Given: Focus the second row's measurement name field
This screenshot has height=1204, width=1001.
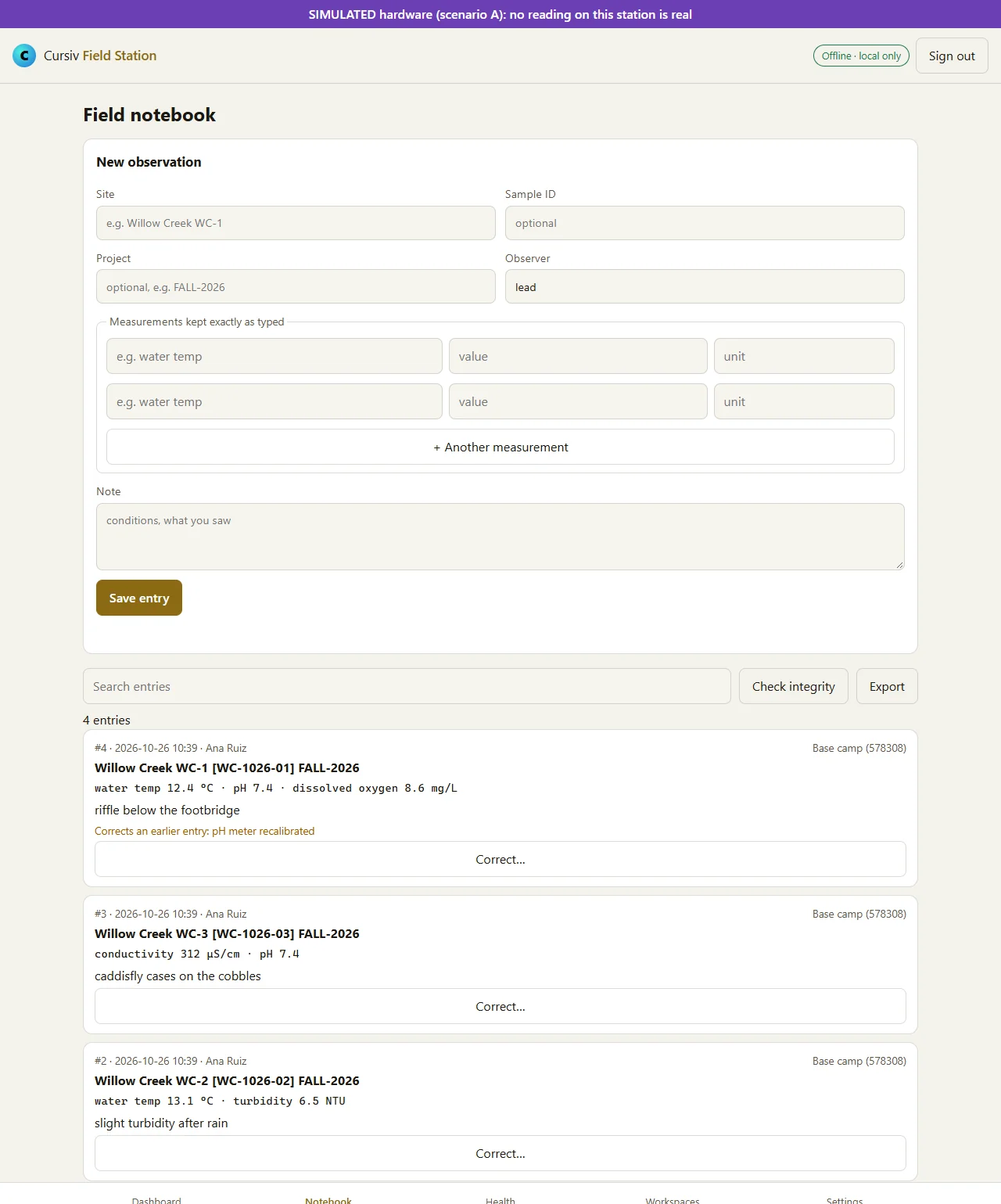Looking at the screenshot, I should [x=274, y=401].
